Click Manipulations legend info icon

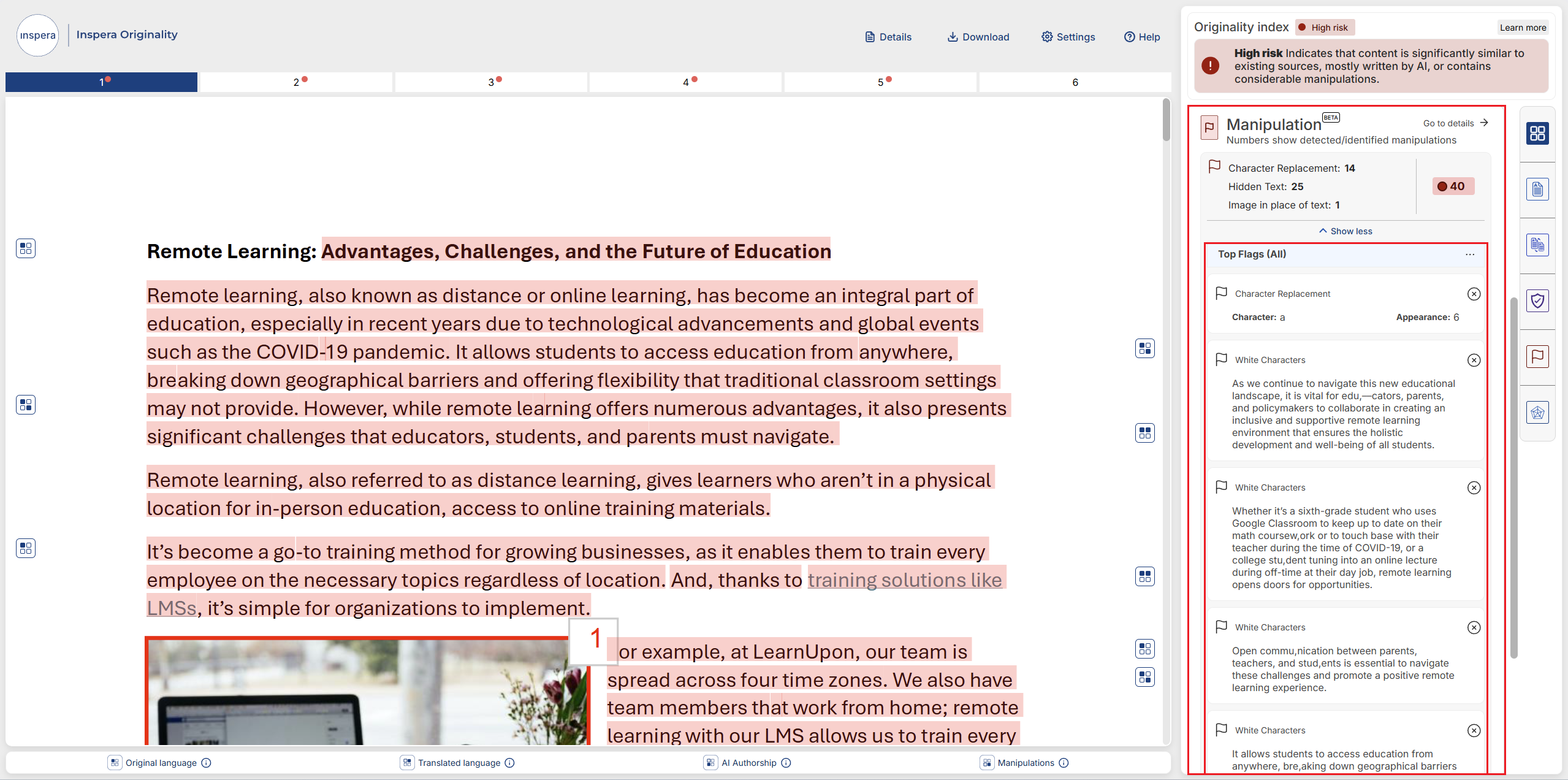tap(1064, 763)
